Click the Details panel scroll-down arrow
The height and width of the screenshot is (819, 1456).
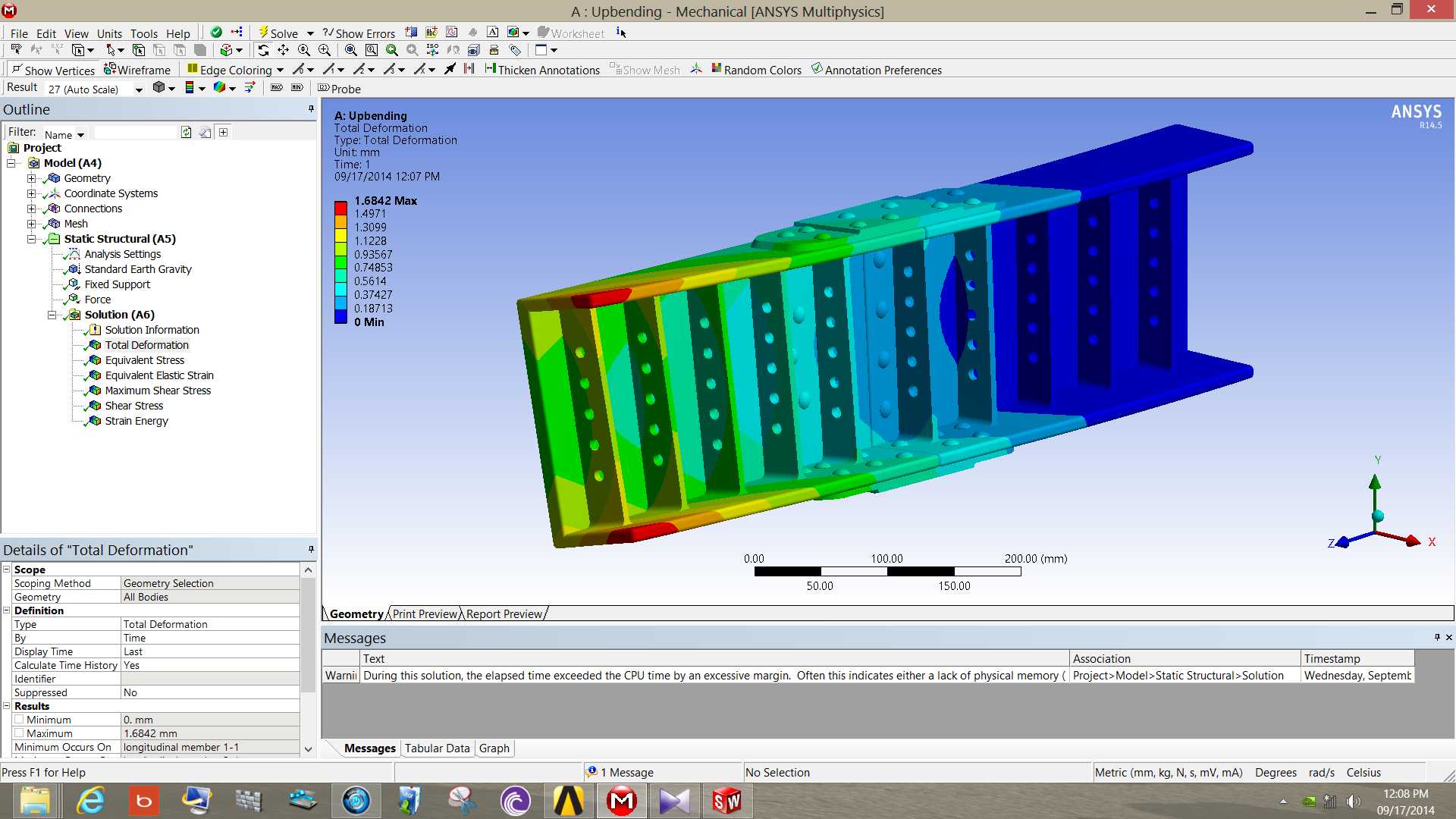click(x=308, y=749)
